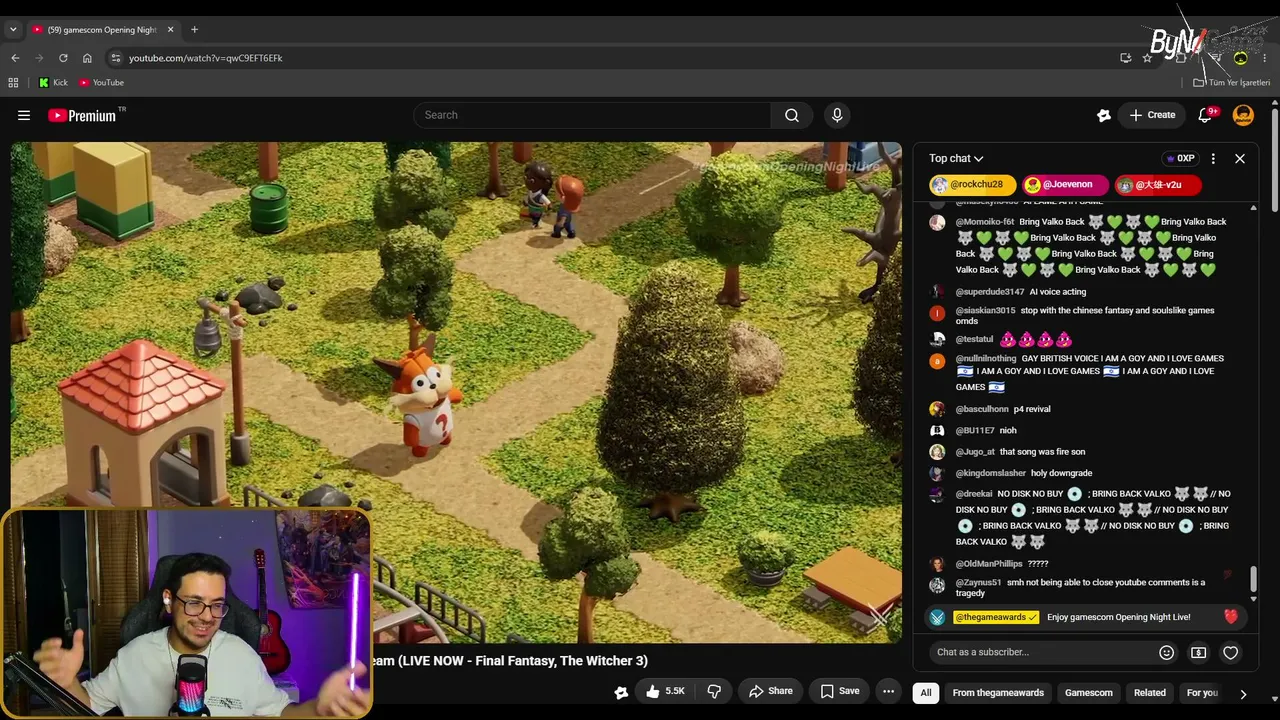Click @BU11E7 username in chat
Image resolution: width=1280 pixels, height=720 pixels.
(x=975, y=431)
